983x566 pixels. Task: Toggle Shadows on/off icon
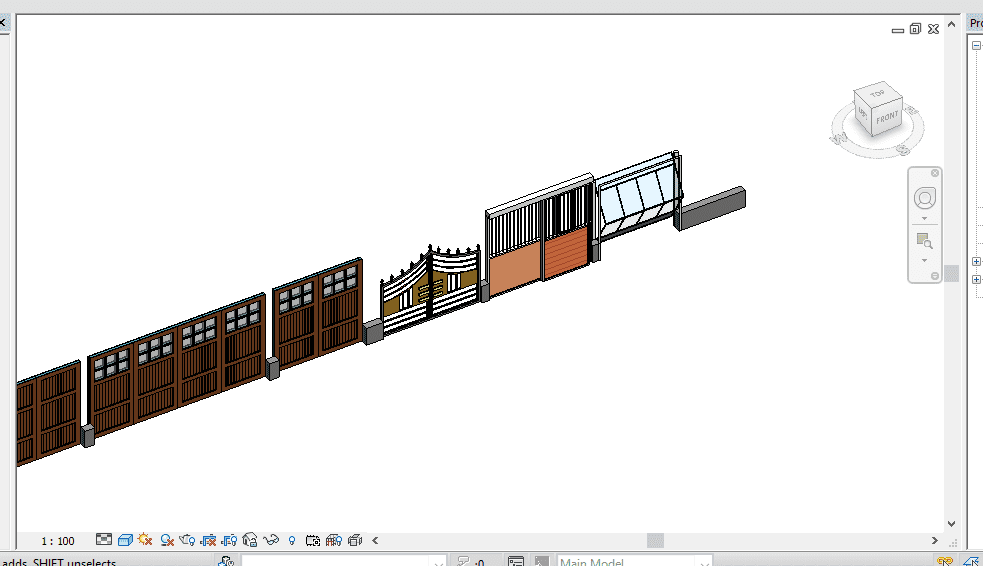[167, 541]
